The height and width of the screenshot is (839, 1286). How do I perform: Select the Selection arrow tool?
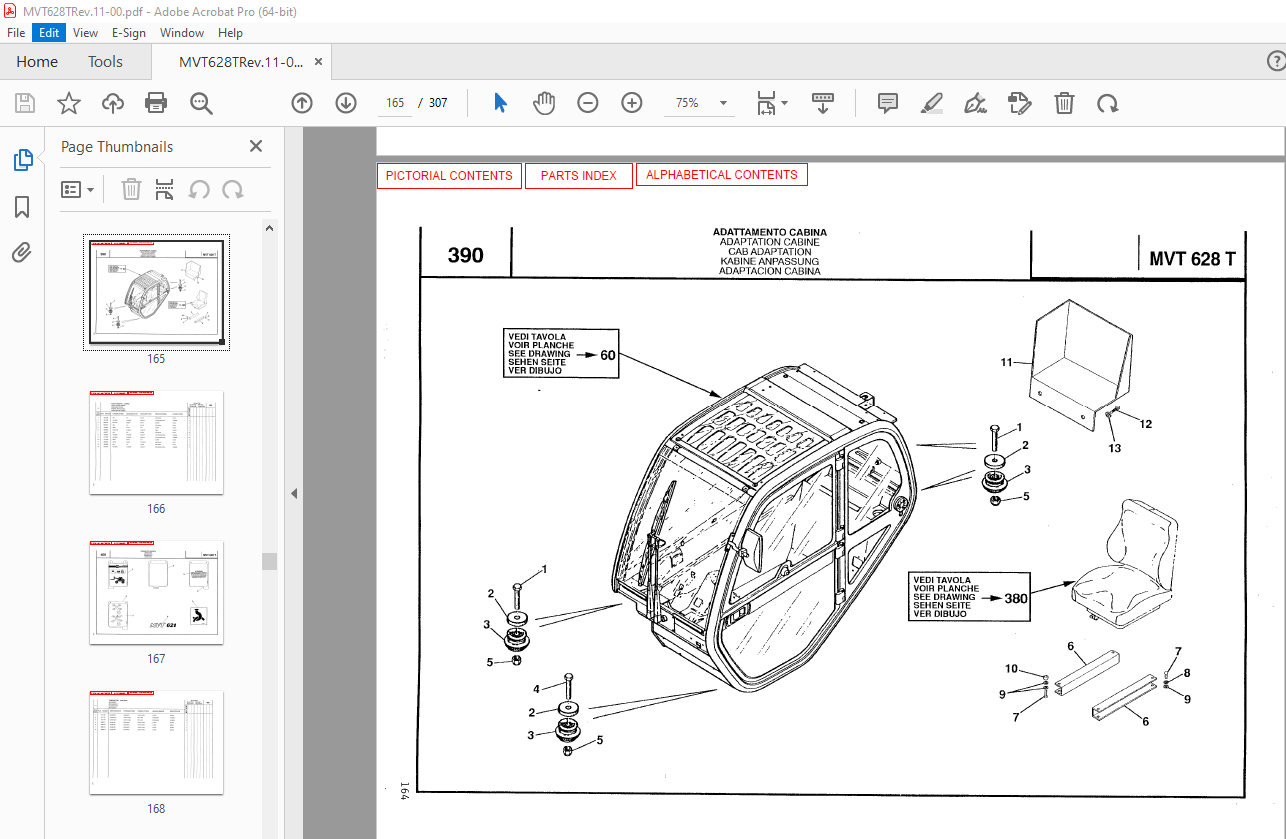501,103
